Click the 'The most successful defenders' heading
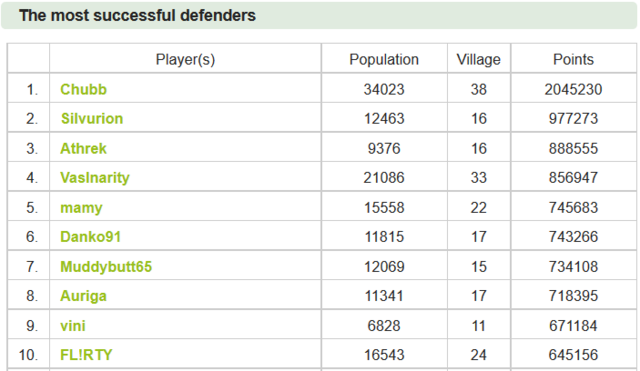The height and width of the screenshot is (371, 640). 137,16
